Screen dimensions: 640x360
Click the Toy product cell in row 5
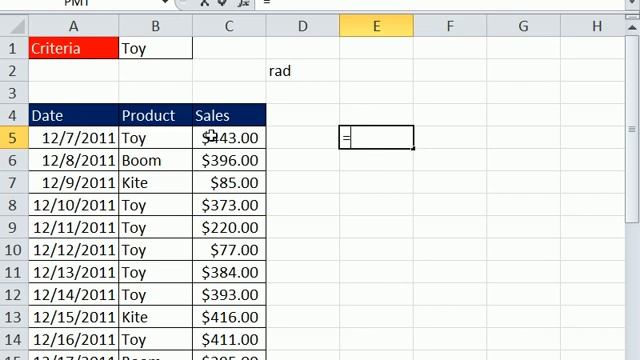tap(156, 138)
